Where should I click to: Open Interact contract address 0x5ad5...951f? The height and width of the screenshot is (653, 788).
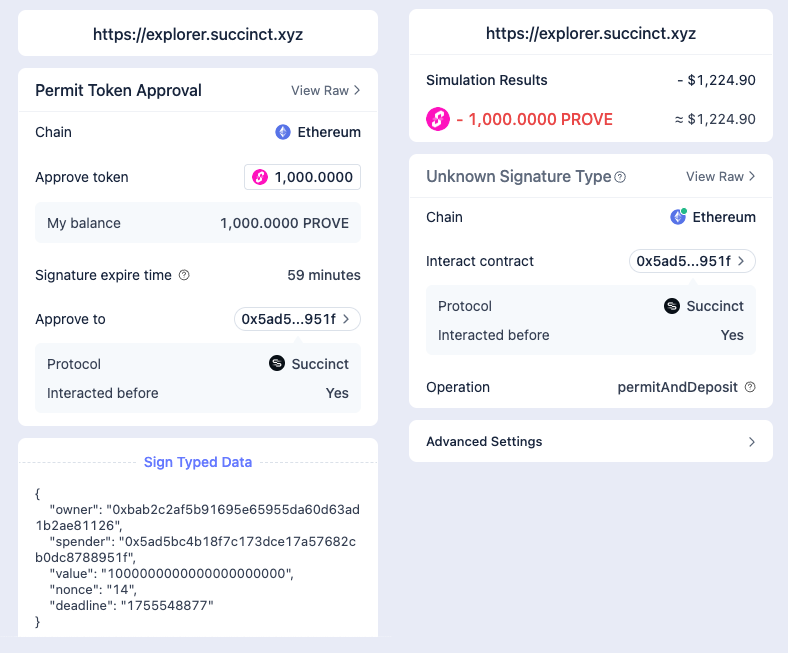coord(692,261)
